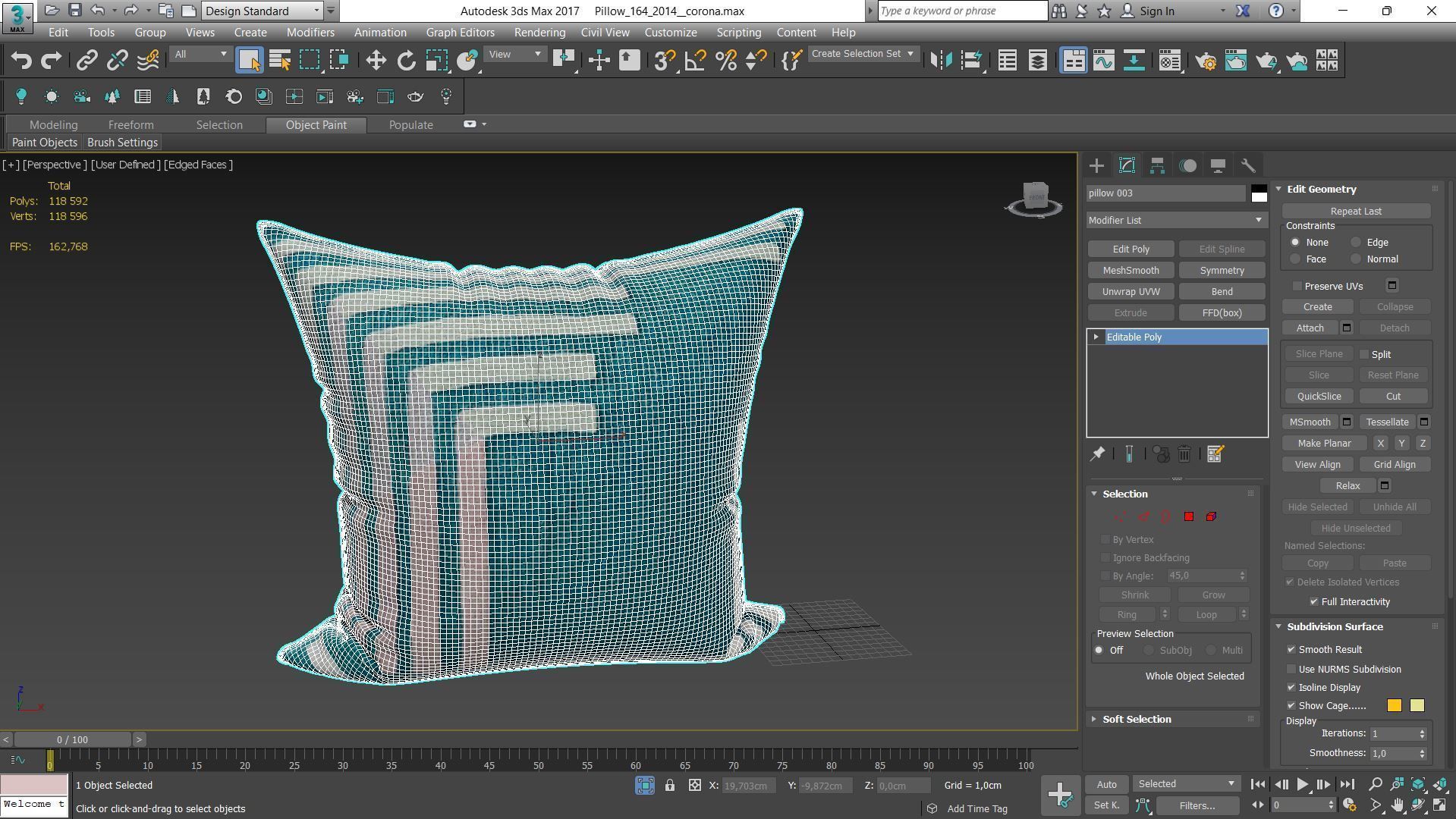The image size is (1456, 819).
Task: Toggle Smooth Result checkbox
Action: (1291, 650)
